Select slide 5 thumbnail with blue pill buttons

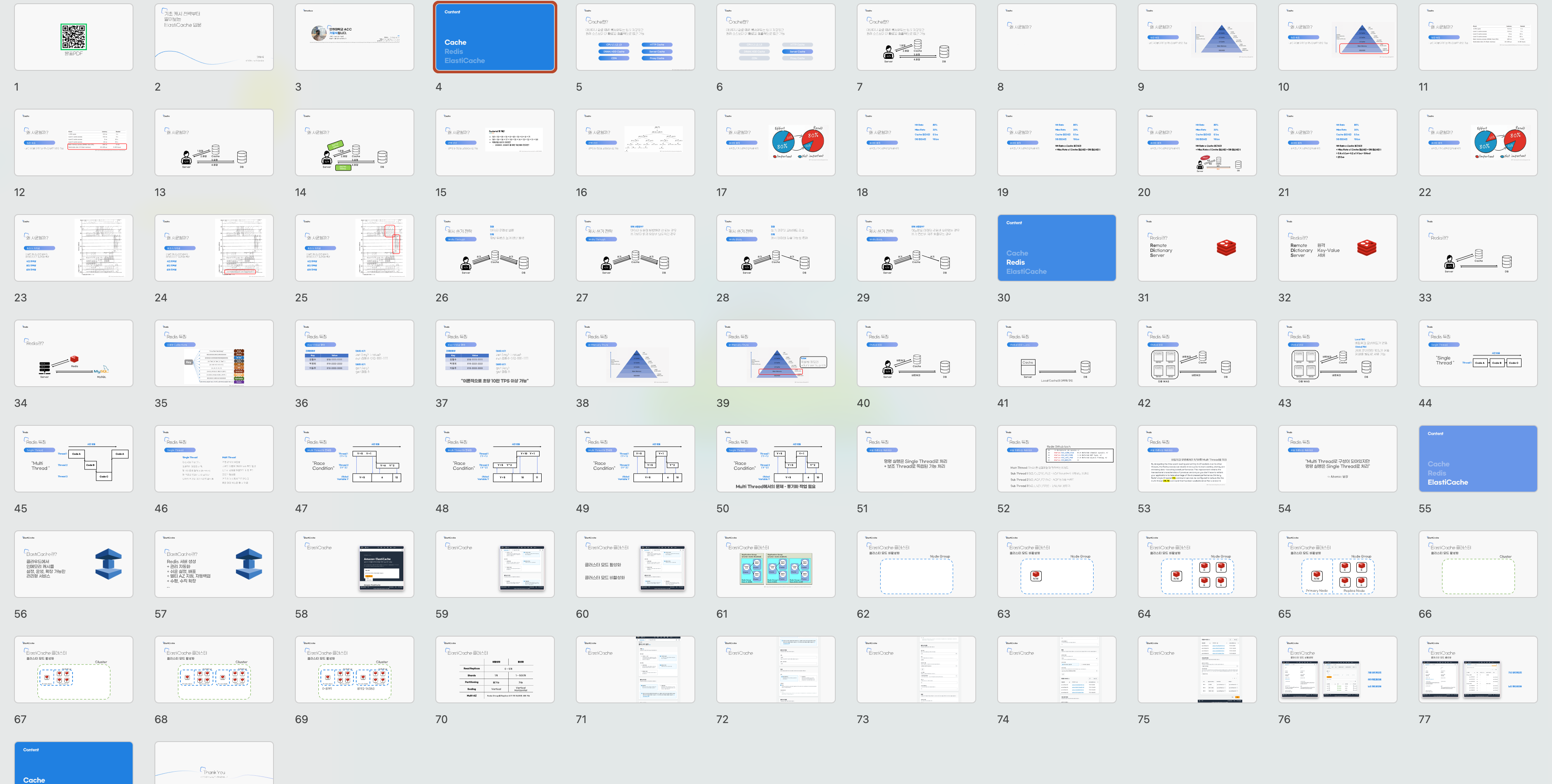635,37
